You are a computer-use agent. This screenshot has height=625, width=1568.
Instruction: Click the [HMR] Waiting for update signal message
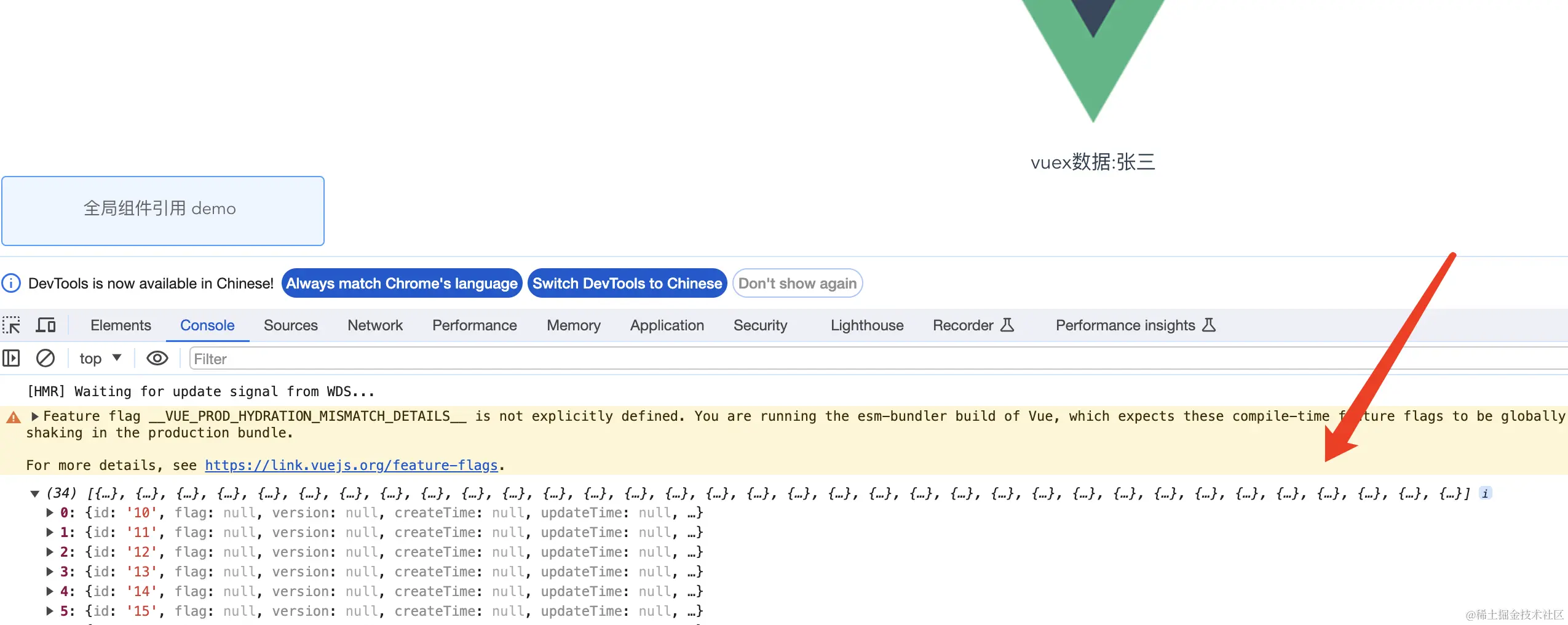(x=200, y=391)
